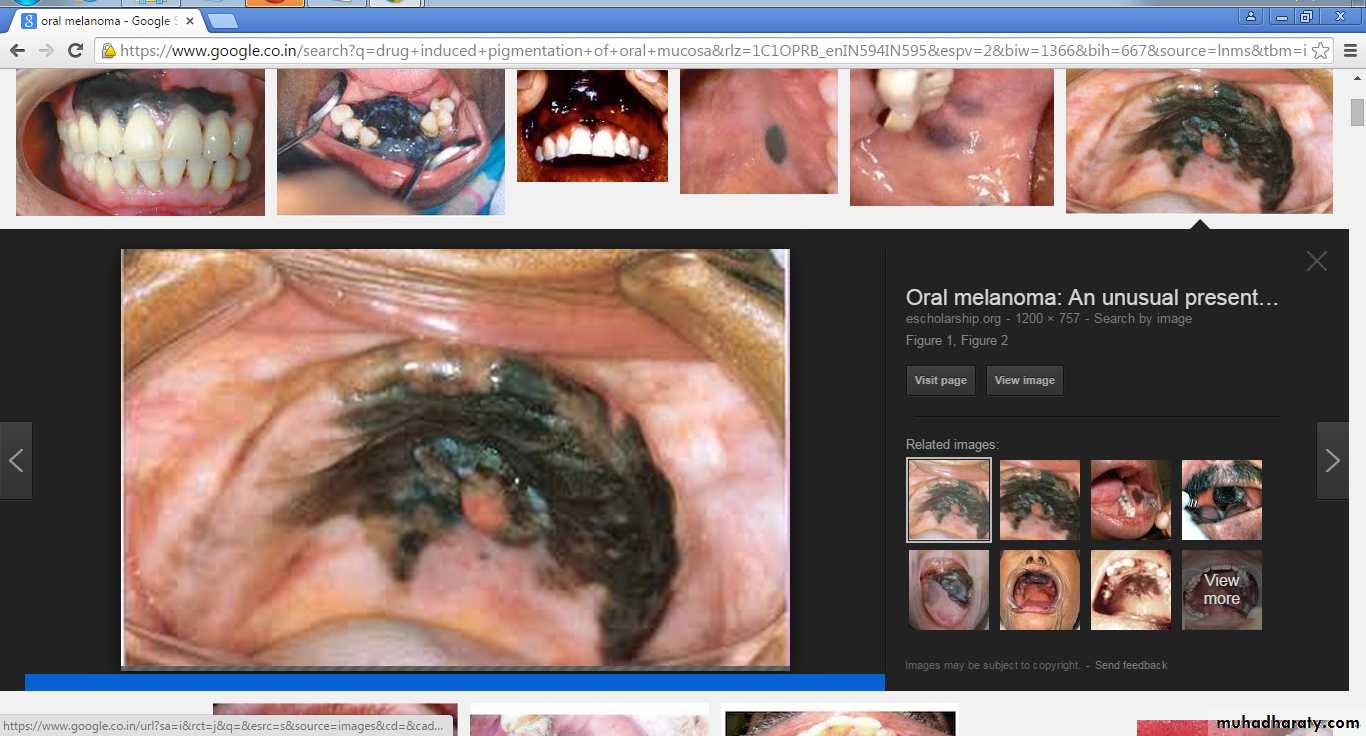Bookmark page using star icon
Viewport: 1366px width, 736px height.
pos(1320,50)
